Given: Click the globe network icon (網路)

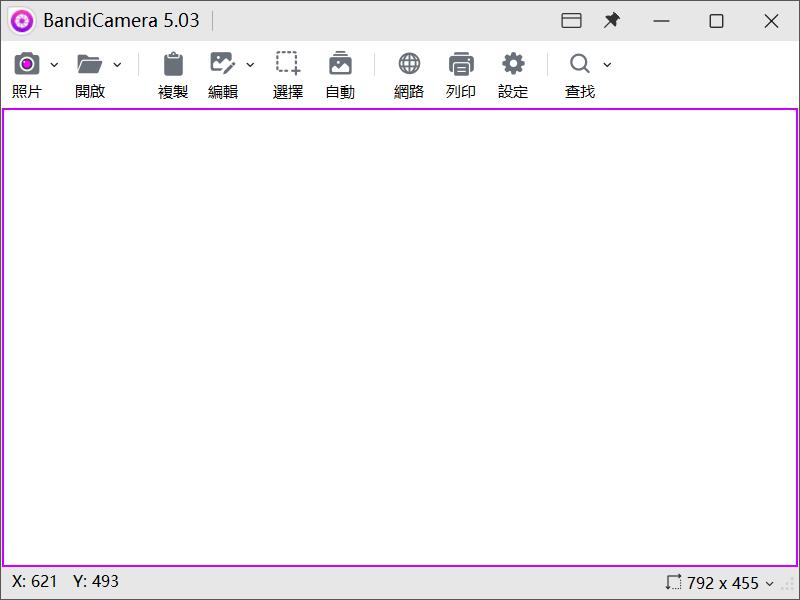Looking at the screenshot, I should pos(409,65).
